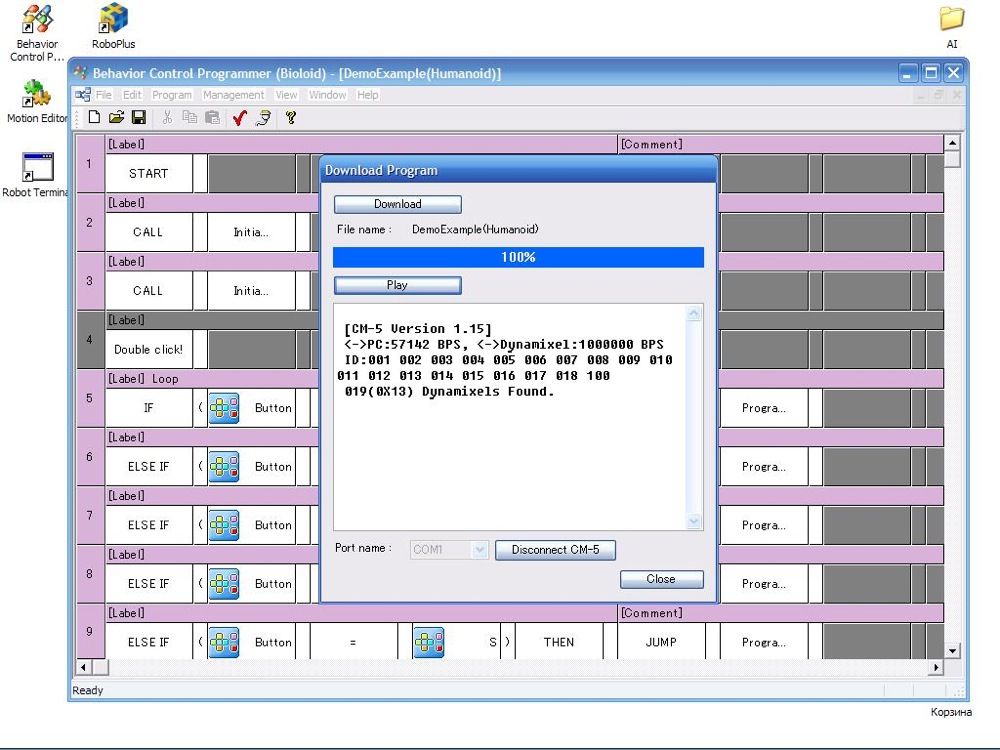Click the Play button in dialog
Screen dimensions: 1000x750
(x=397, y=285)
